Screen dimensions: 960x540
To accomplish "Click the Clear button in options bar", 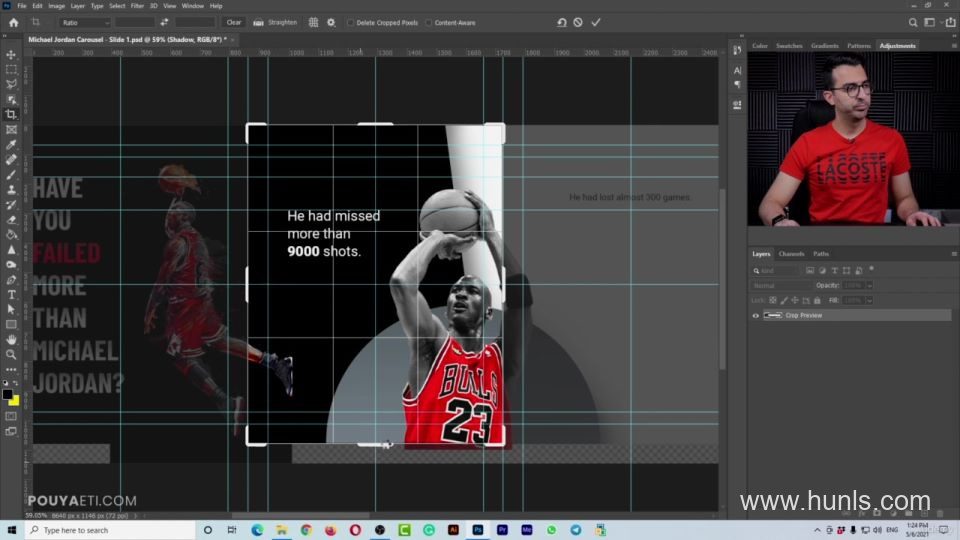I will click(234, 23).
